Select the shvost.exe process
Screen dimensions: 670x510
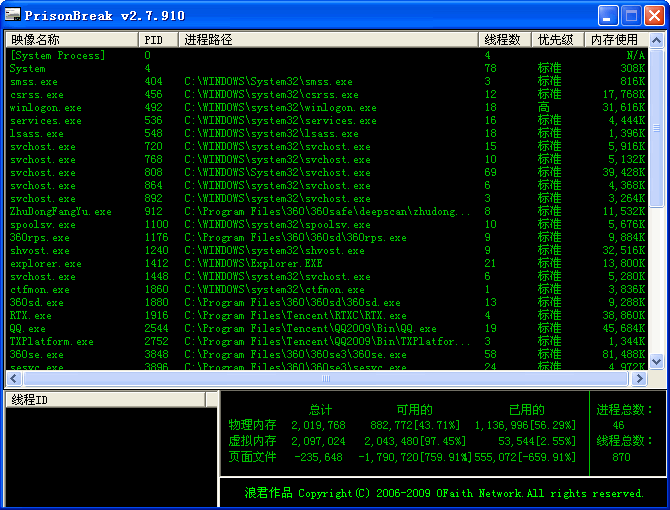(x=327, y=251)
